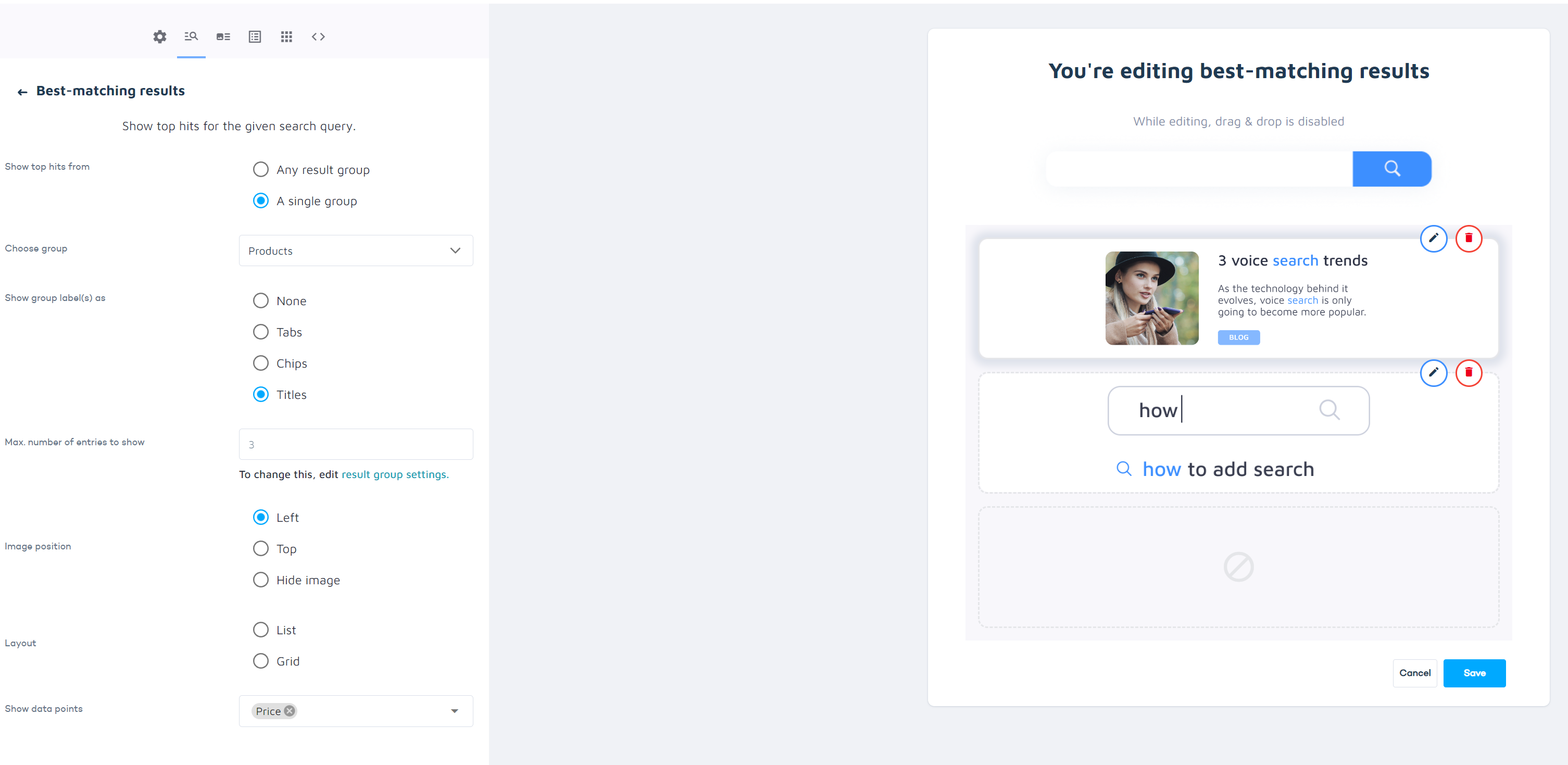Click the back arrow beside Best-matching results

22,92
